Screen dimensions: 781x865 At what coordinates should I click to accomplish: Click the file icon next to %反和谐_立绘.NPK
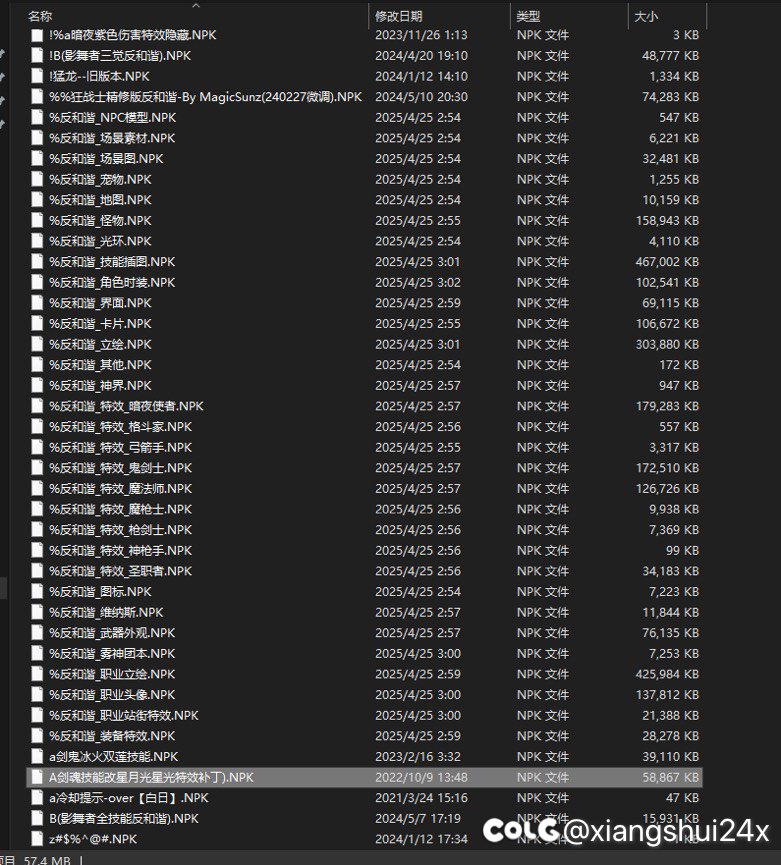point(37,345)
